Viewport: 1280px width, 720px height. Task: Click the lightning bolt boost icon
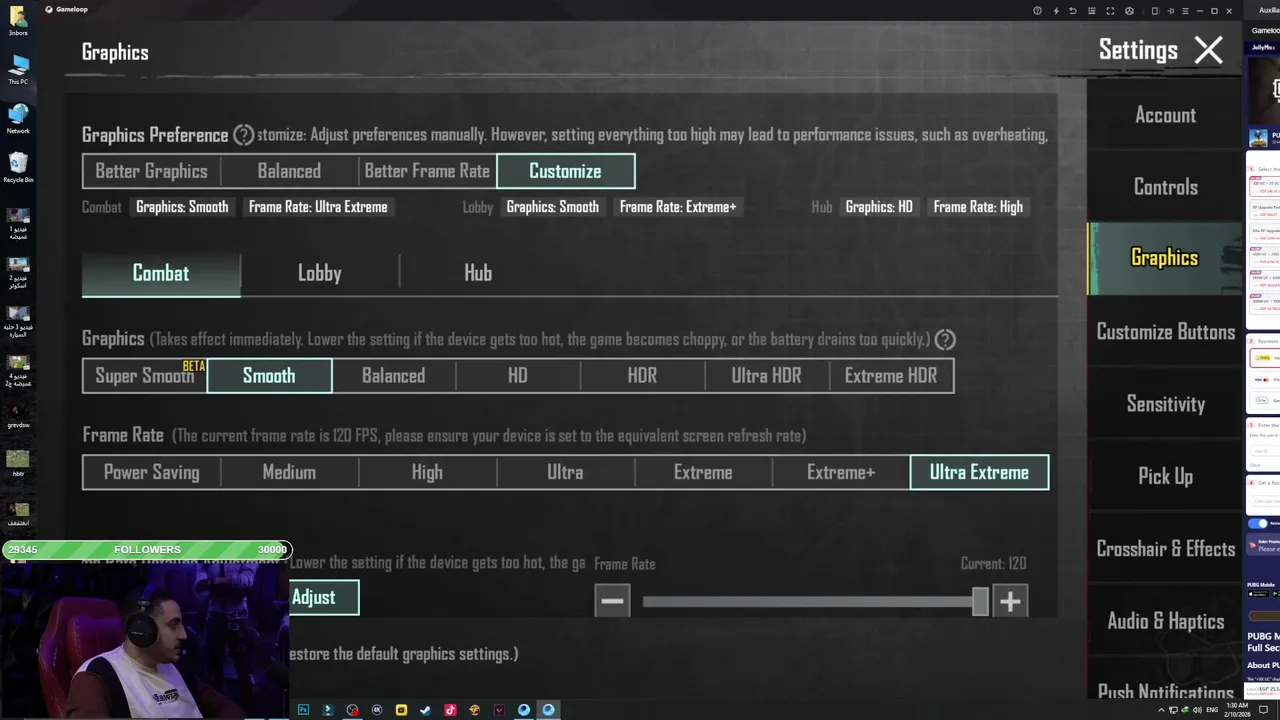click(1056, 11)
